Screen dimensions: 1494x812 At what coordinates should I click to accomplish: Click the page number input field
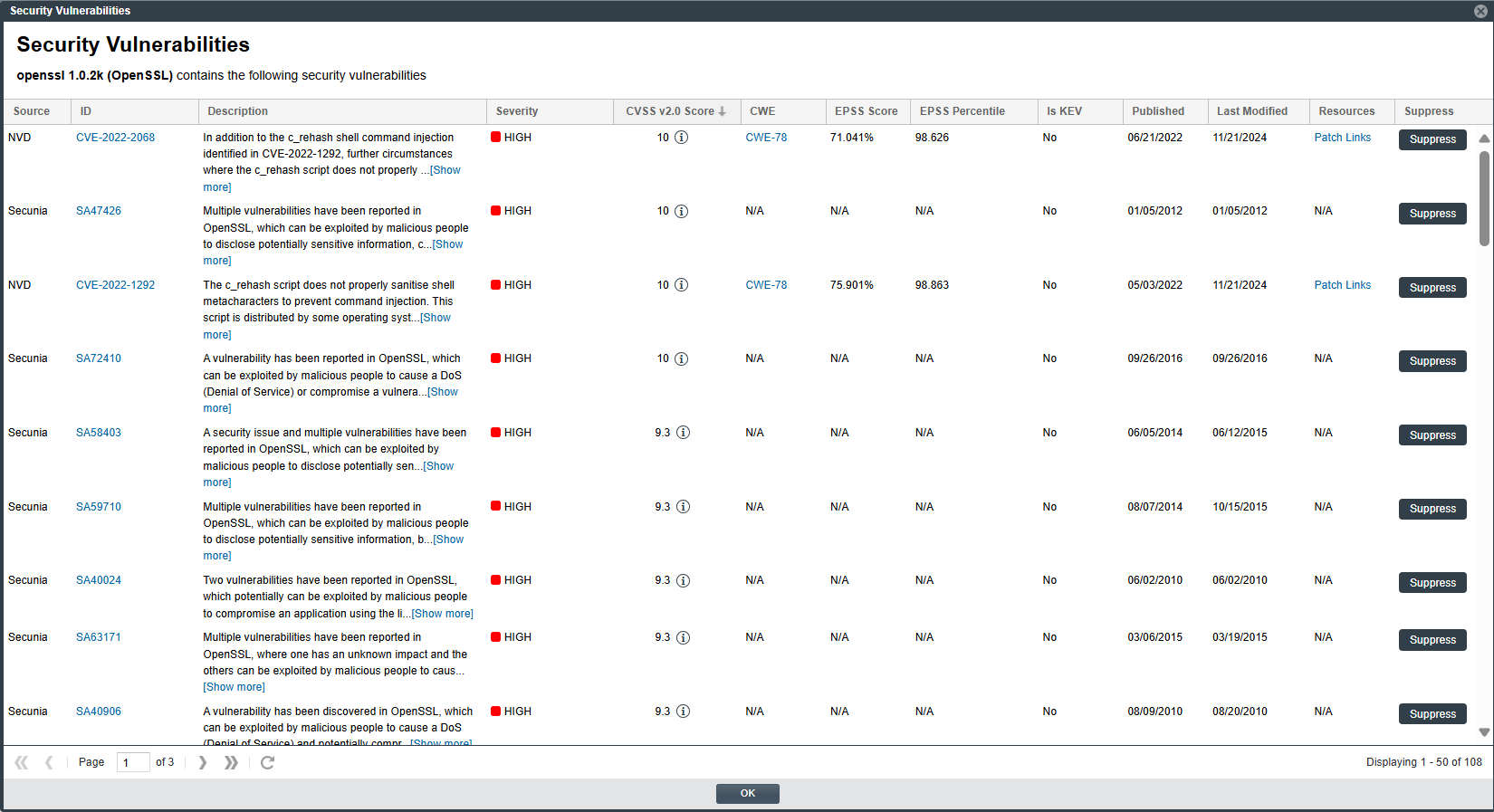133,762
